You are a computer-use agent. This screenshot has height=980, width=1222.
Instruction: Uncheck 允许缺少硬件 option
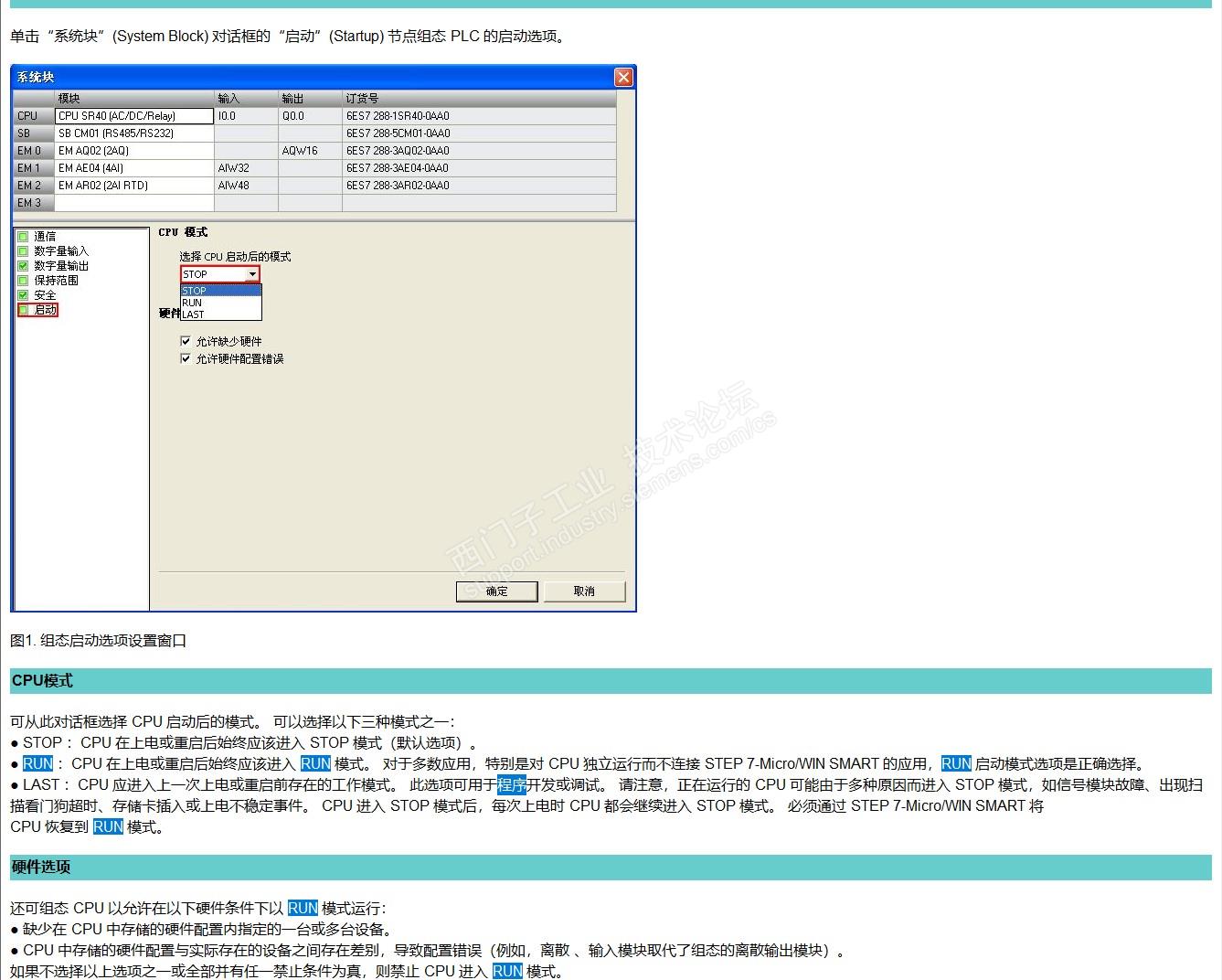[x=186, y=341]
